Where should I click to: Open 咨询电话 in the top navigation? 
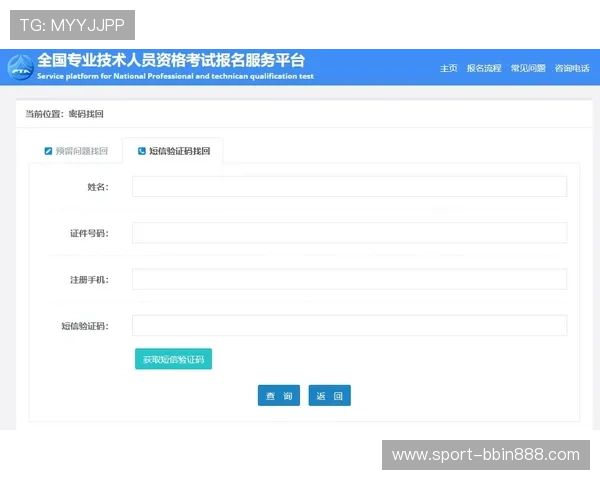[572, 69]
